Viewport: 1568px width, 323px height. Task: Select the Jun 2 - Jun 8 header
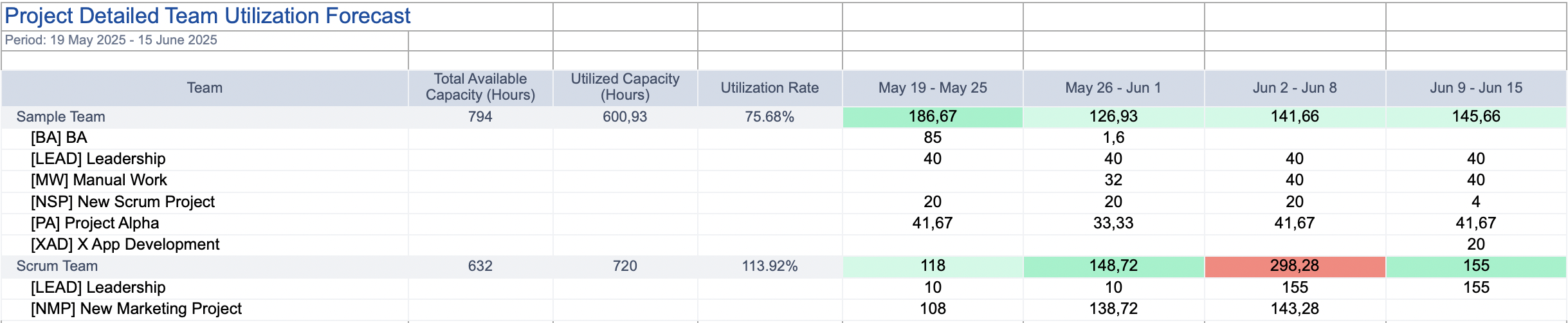coord(1294,88)
